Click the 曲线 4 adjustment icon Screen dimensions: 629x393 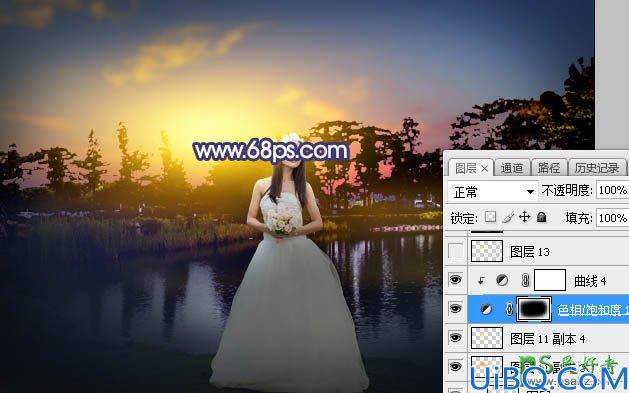click(502, 280)
